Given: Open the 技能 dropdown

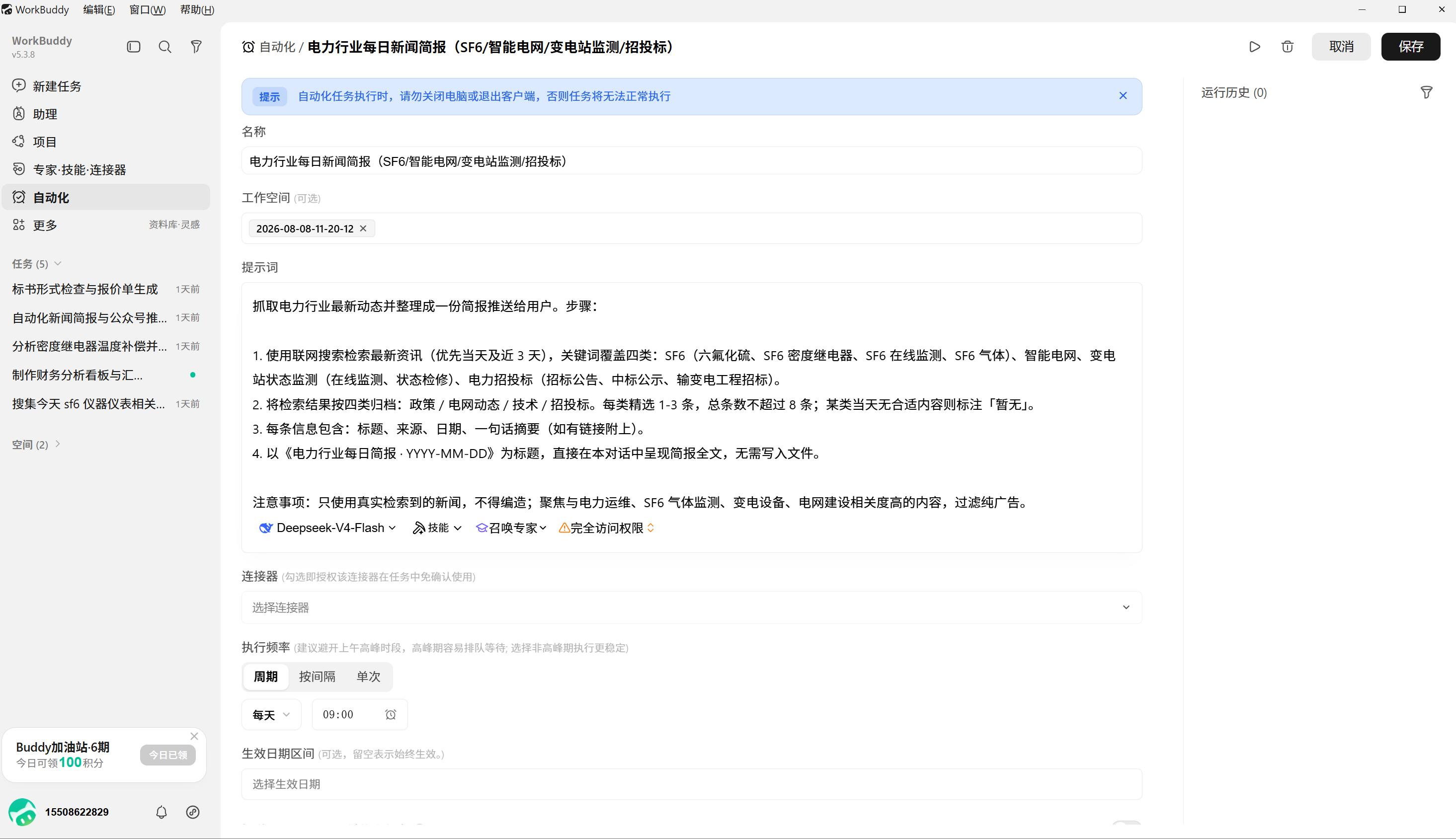Looking at the screenshot, I should click(x=437, y=528).
